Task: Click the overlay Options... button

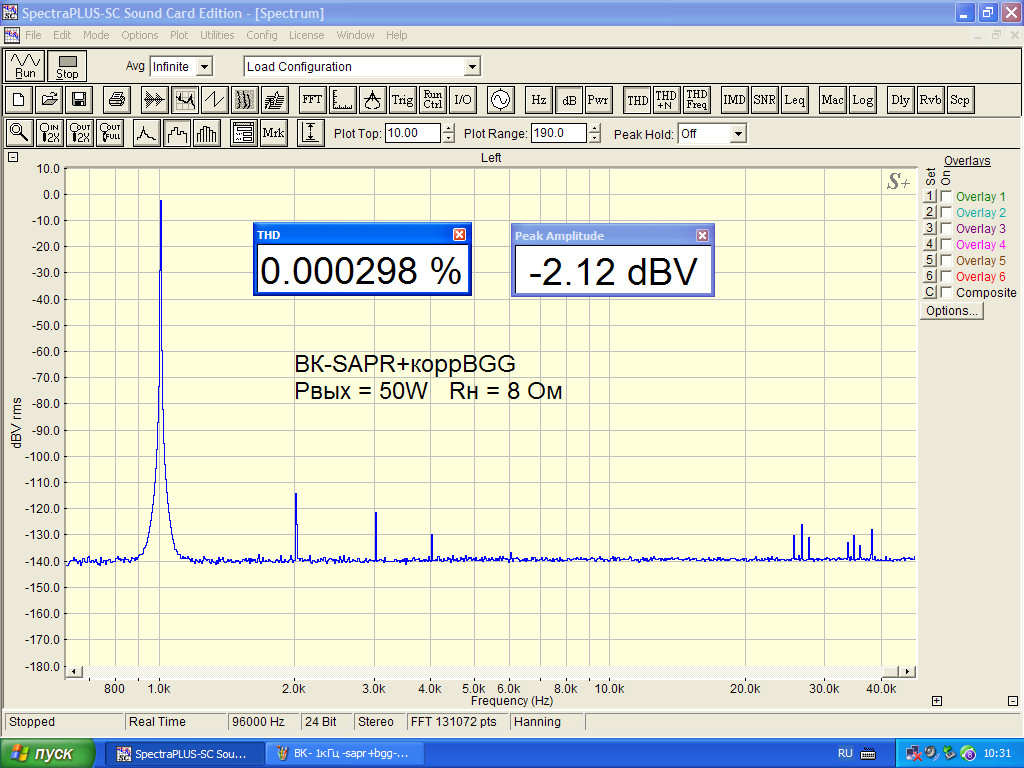Action: pos(951,311)
